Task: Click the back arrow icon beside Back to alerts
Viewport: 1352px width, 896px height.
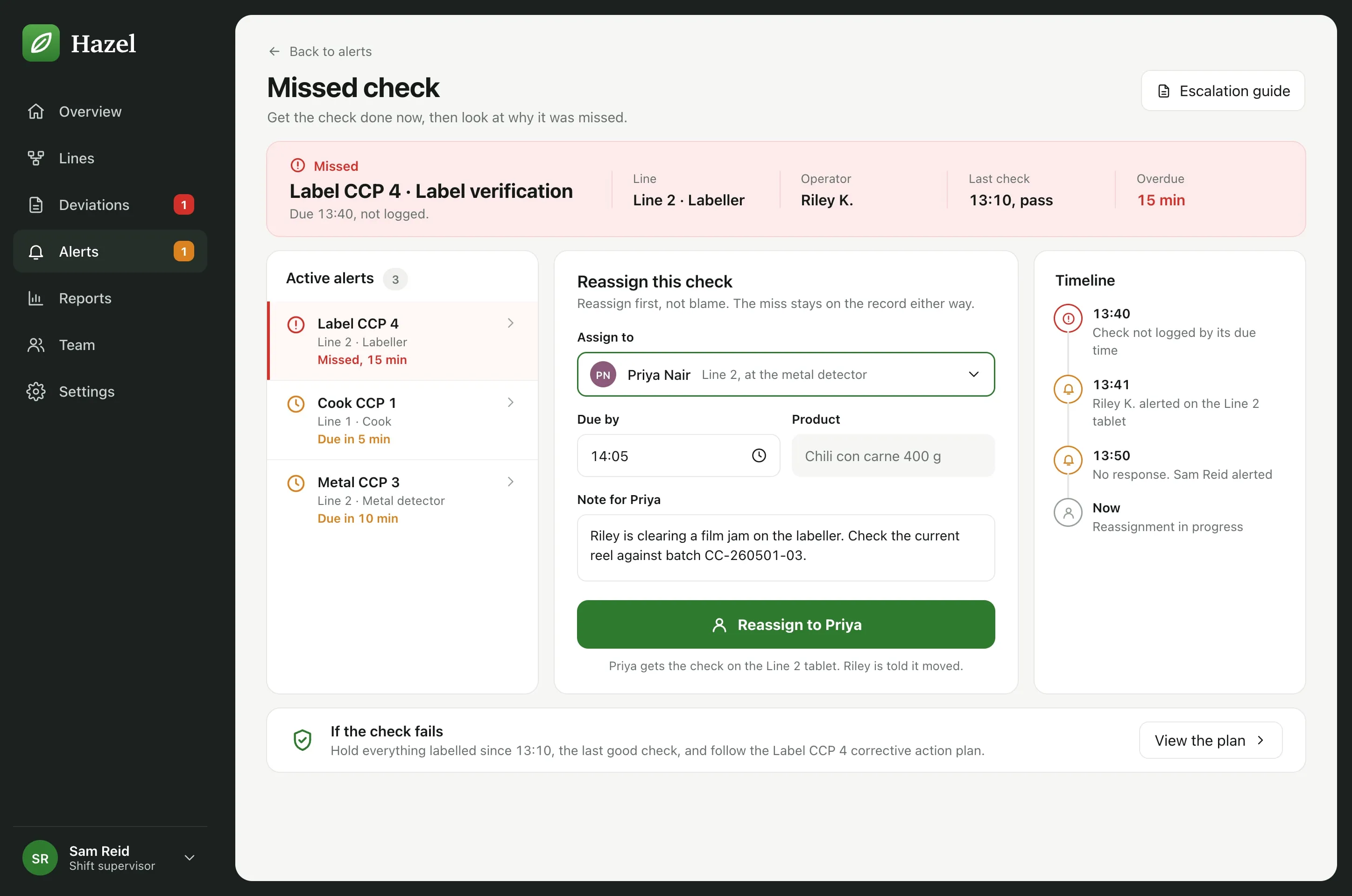Action: tap(275, 51)
